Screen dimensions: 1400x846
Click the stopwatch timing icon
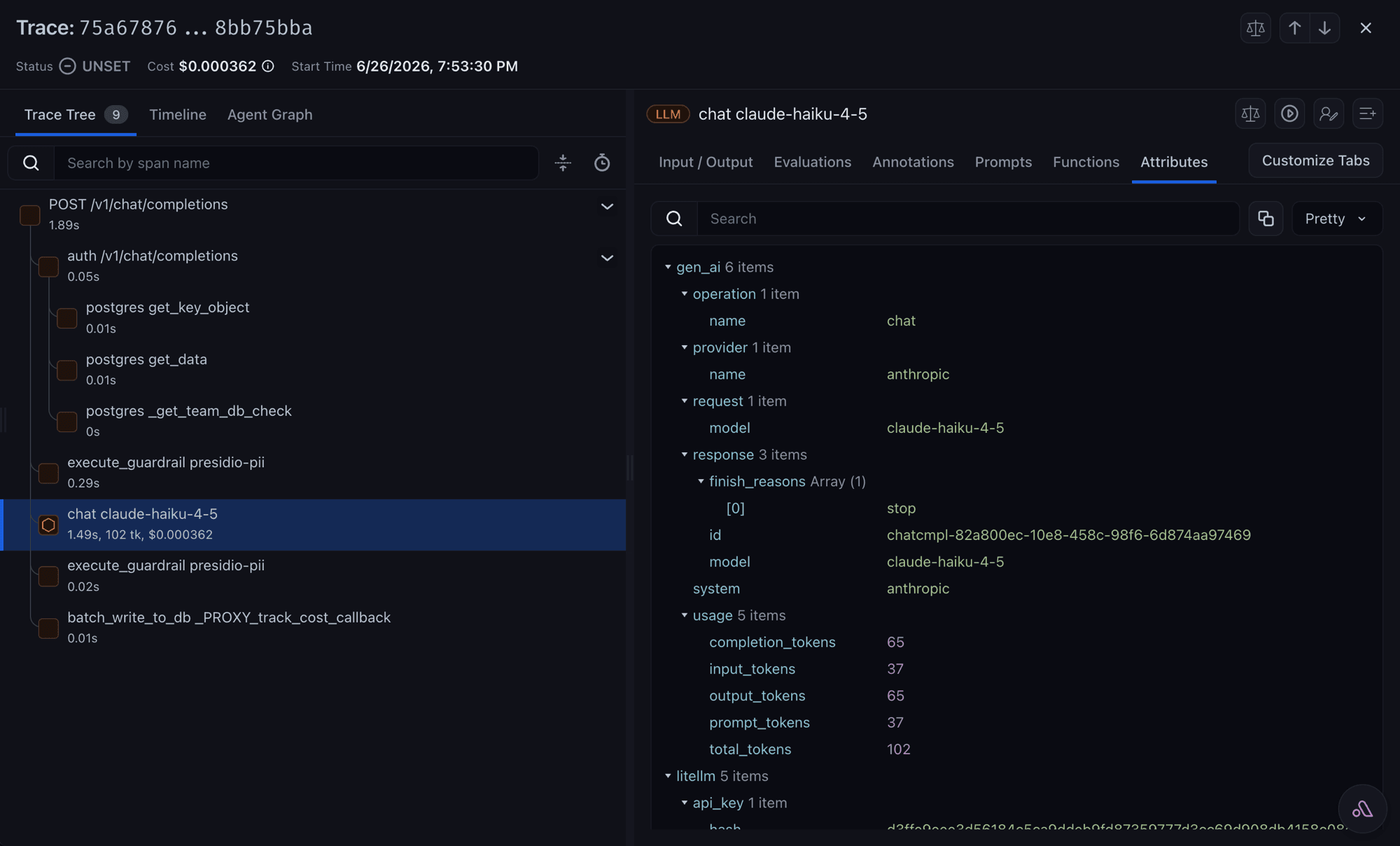(x=602, y=162)
